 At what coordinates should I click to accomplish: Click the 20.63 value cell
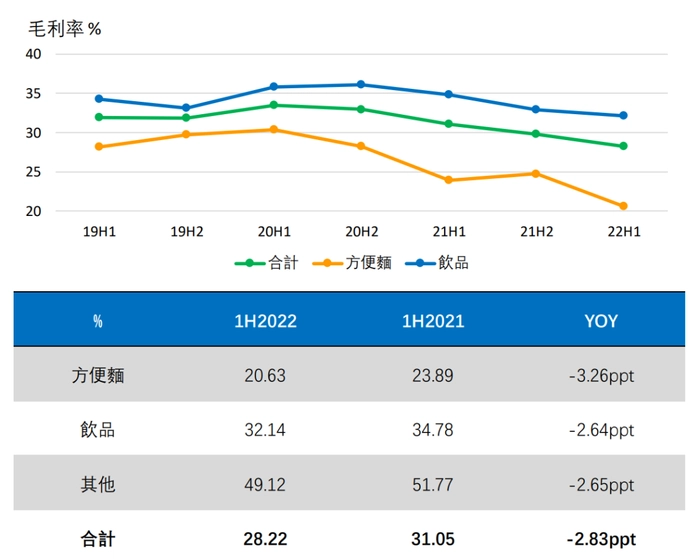coord(265,376)
